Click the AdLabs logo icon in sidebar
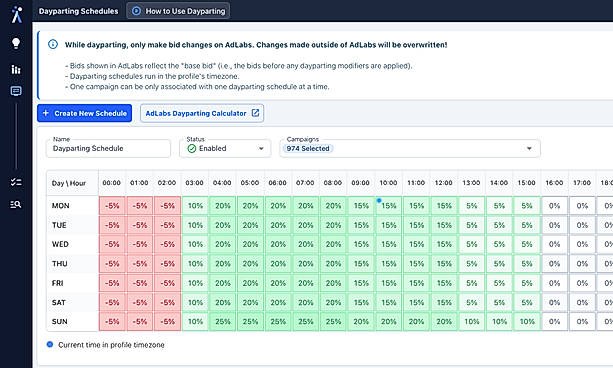This screenshot has width=613, height=368. click(x=16, y=14)
